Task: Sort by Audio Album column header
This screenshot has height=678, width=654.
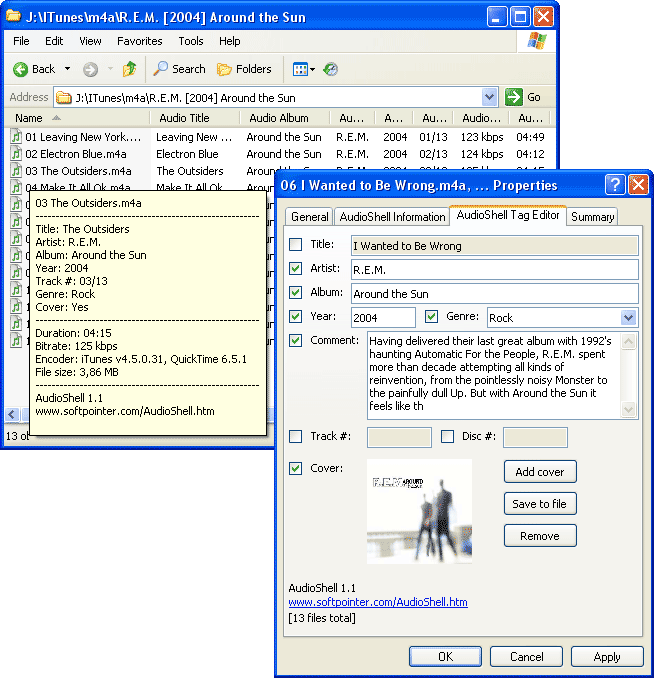Action: tap(285, 118)
